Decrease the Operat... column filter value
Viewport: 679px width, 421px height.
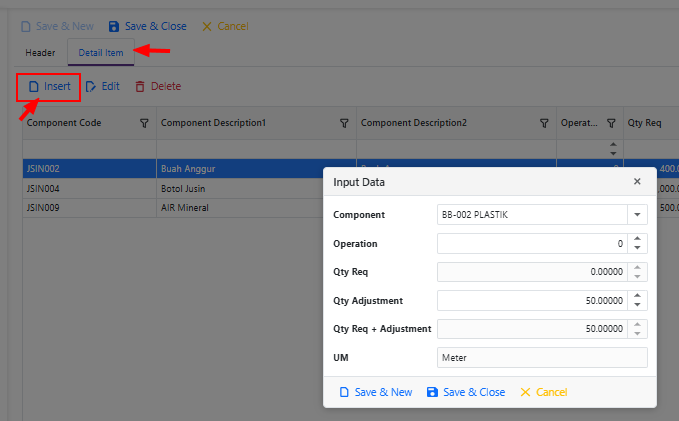pos(613,153)
